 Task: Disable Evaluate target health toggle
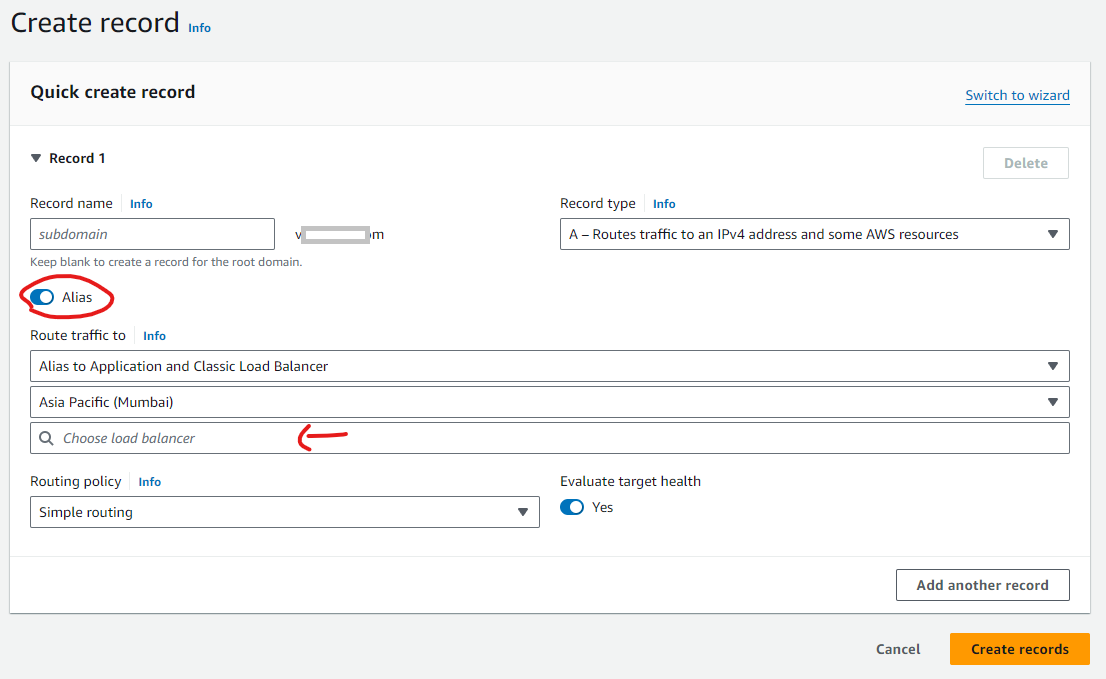572,507
